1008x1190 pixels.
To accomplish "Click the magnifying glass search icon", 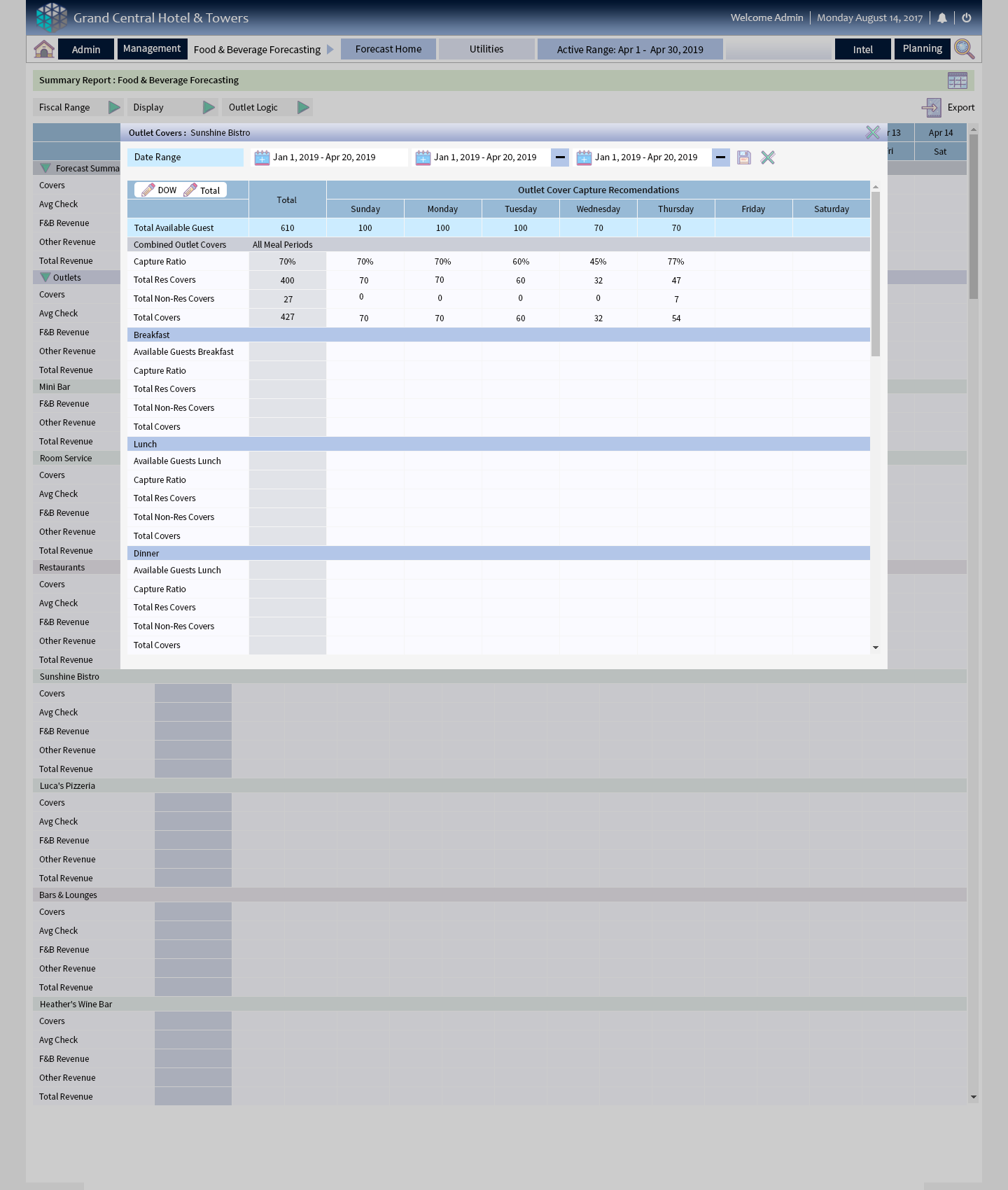I will click(x=964, y=49).
